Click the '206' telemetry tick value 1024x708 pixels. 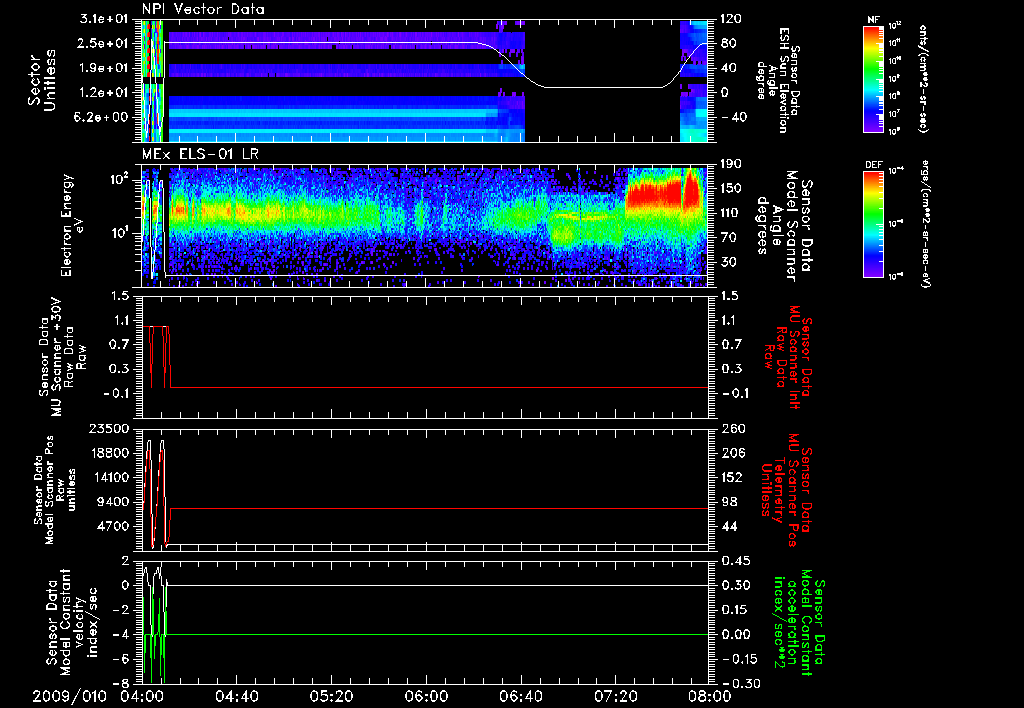coord(731,453)
